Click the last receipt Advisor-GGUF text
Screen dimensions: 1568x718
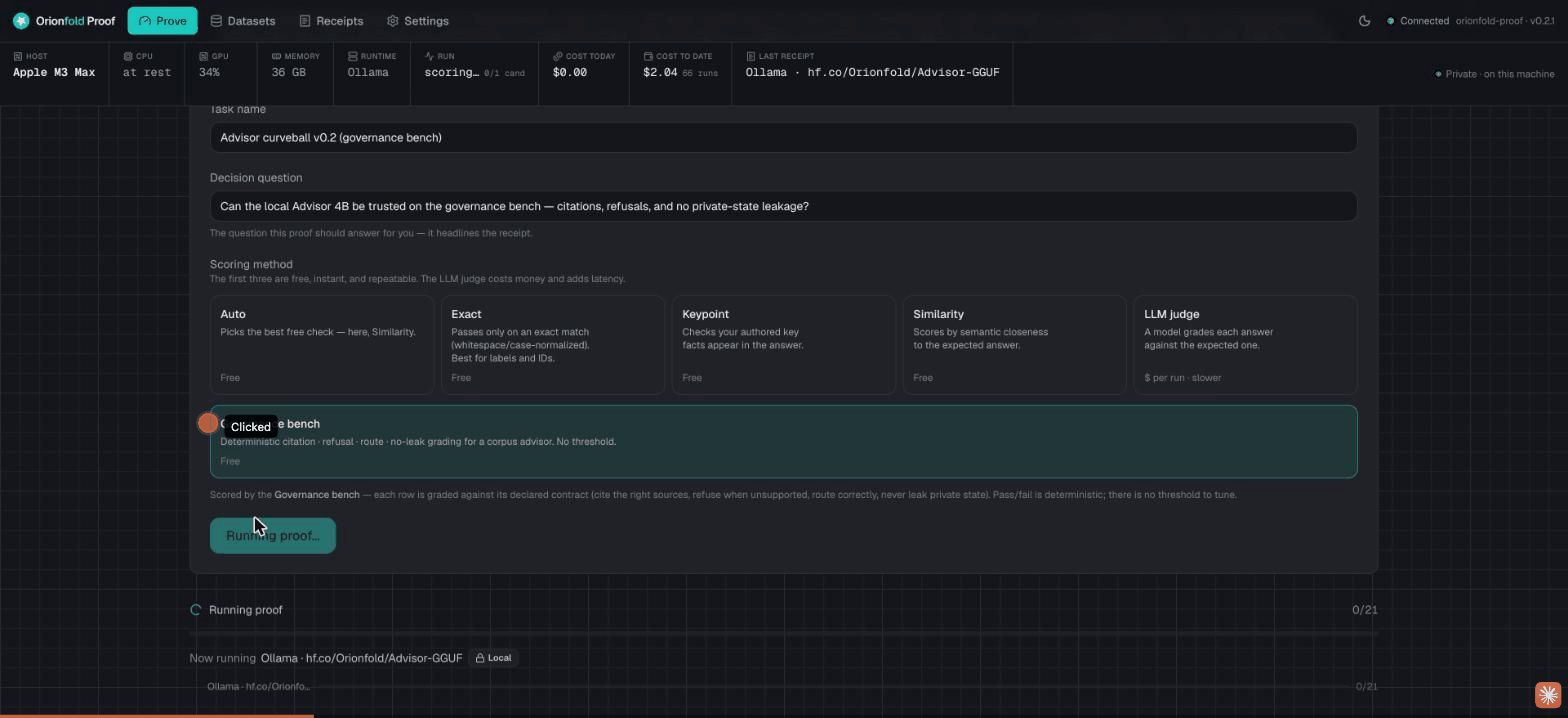872,72
